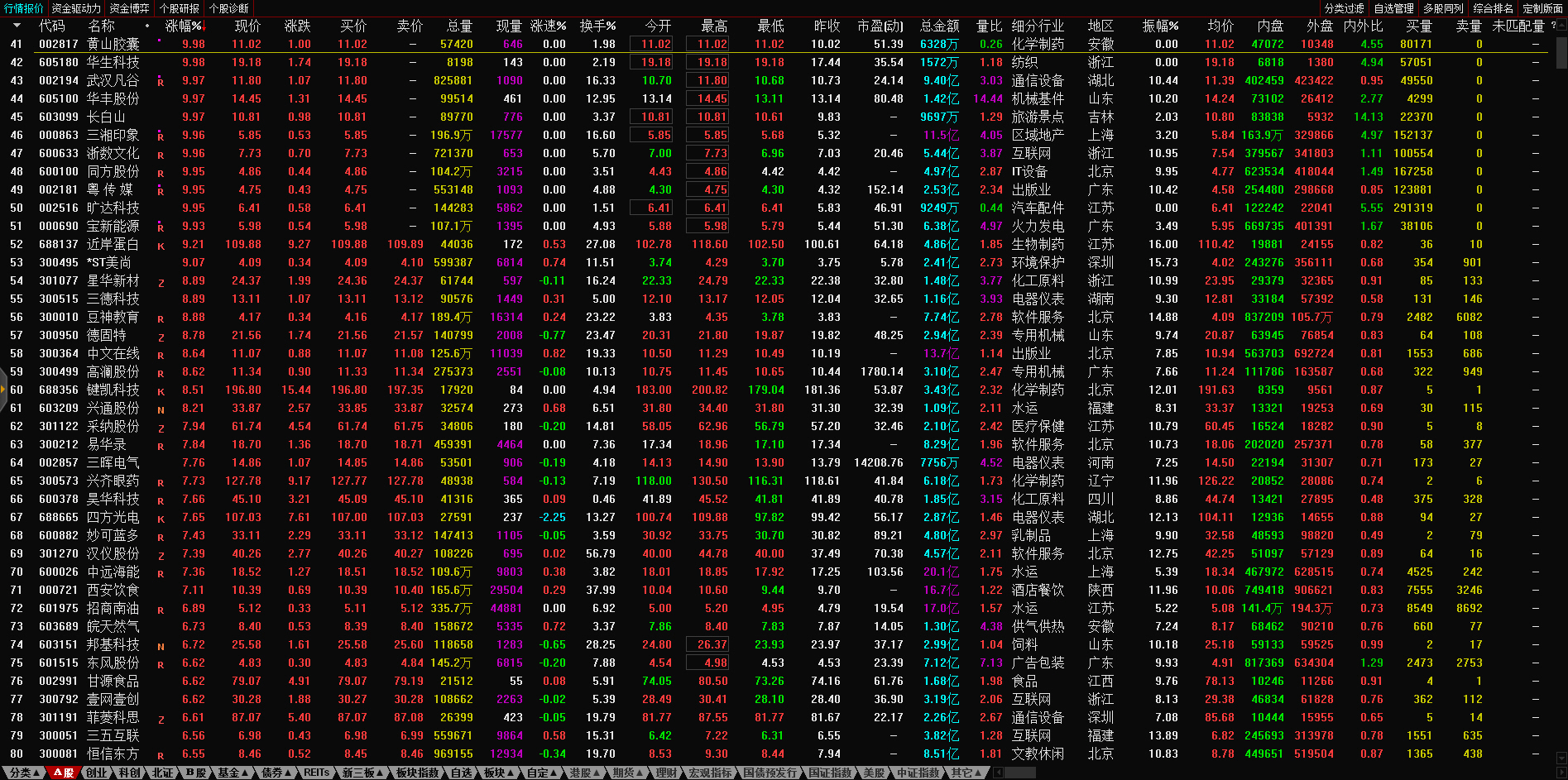Viewport: 1568px width, 780px height.
Task: Select the 中远海能 stock row
Action: pyautogui.click(x=113, y=572)
